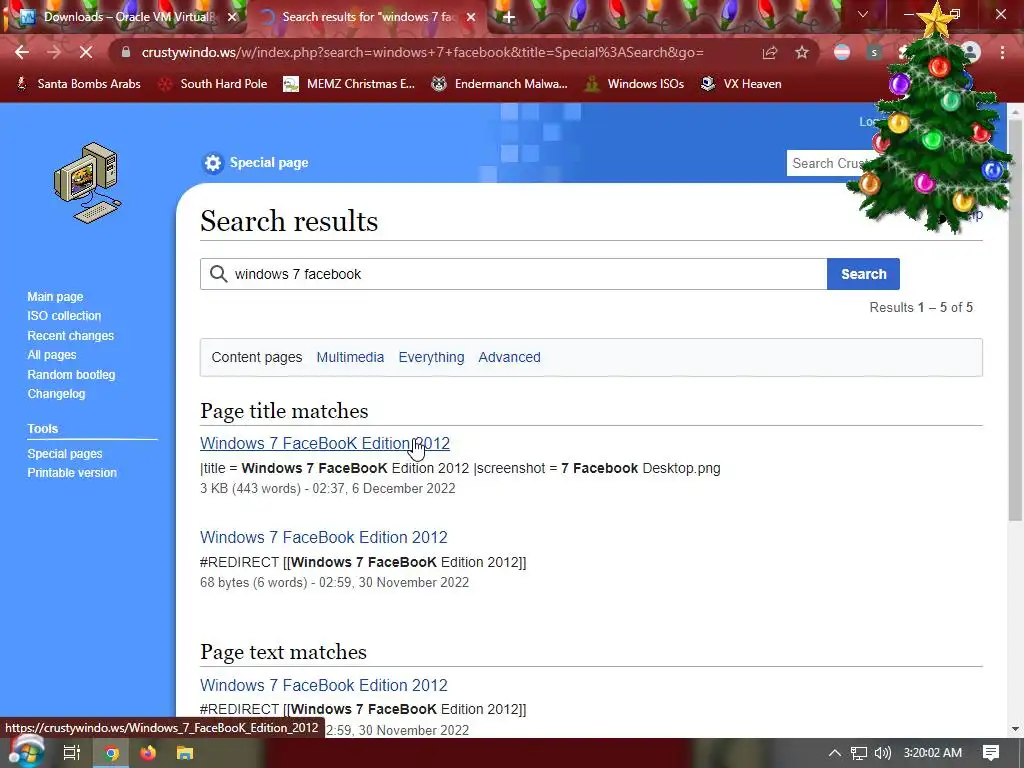
Task: Go to Main page in sidebar
Action: 55,296
